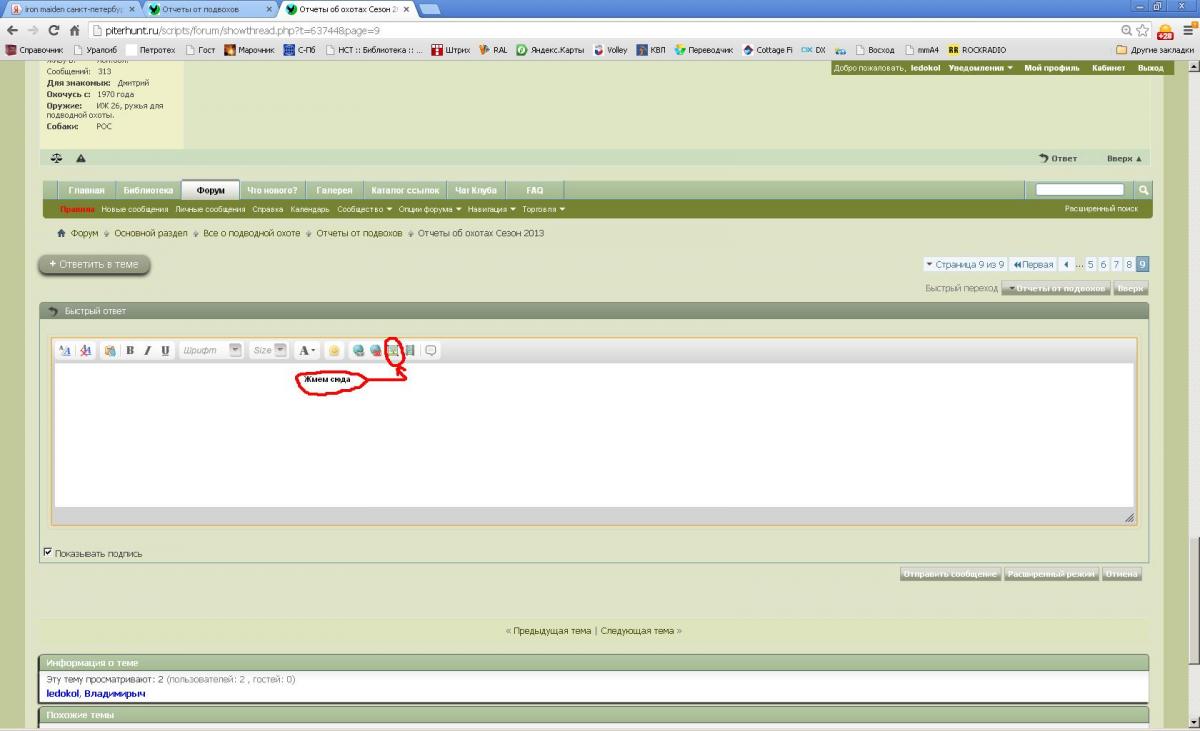The width and height of the screenshot is (1200, 731).
Task: Expand the font Size dropdown
Action: tap(268, 351)
